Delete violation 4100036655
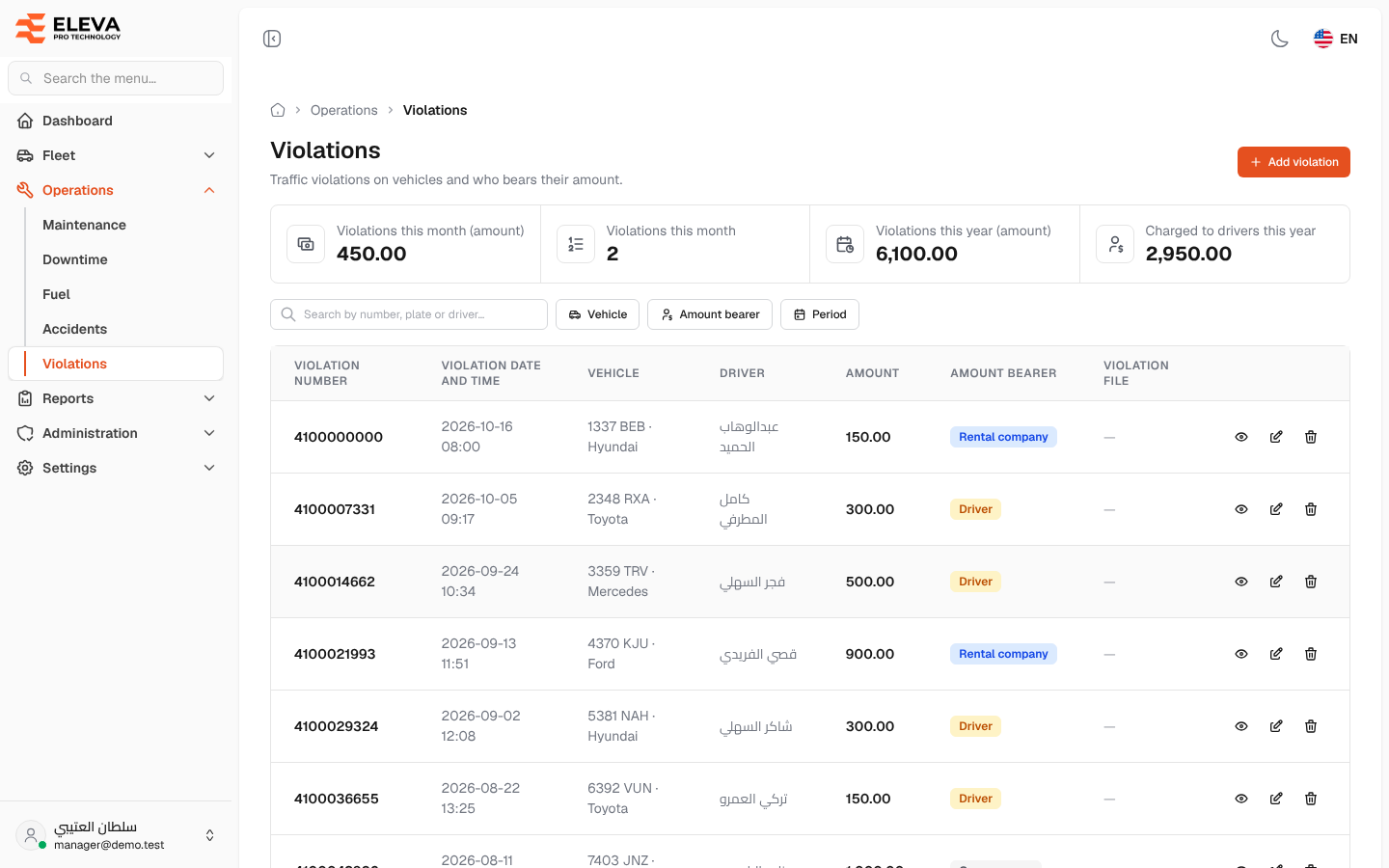This screenshot has width=1389, height=868. (x=1311, y=799)
